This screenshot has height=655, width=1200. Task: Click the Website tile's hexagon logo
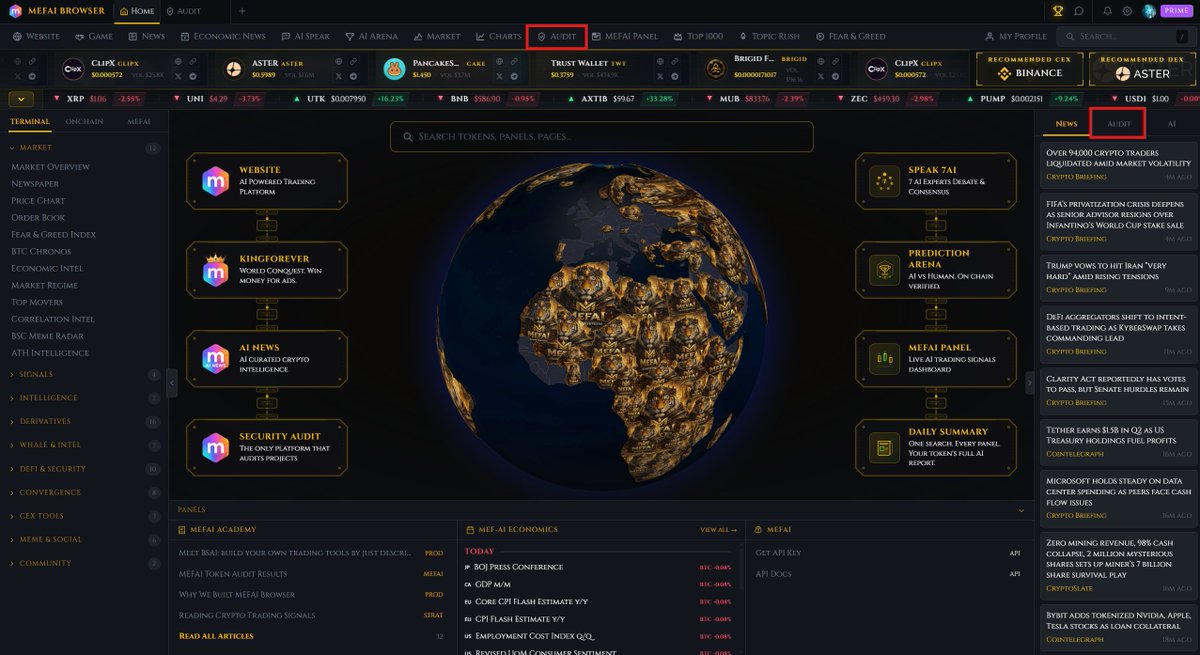tap(215, 181)
